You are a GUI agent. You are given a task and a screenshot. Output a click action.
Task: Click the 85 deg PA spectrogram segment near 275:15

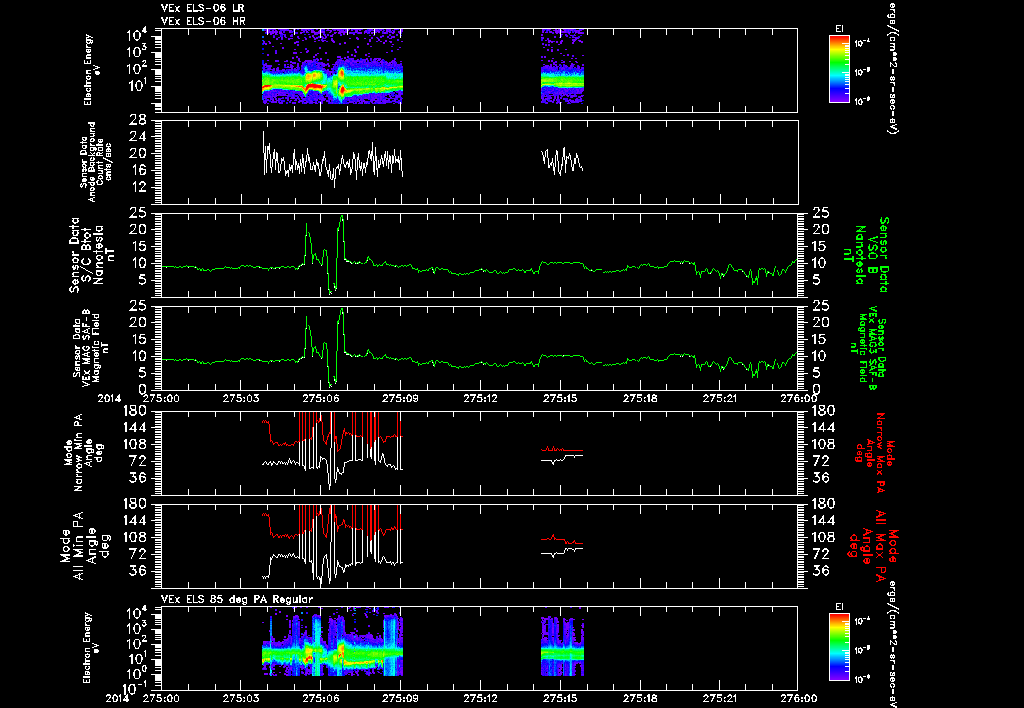tap(562, 646)
